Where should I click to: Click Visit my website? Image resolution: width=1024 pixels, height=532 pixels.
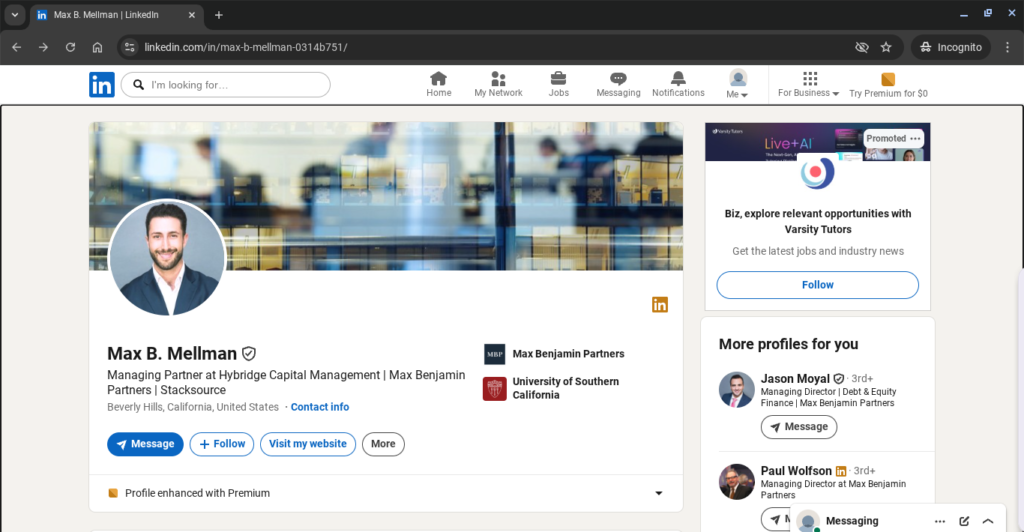pyautogui.click(x=308, y=444)
